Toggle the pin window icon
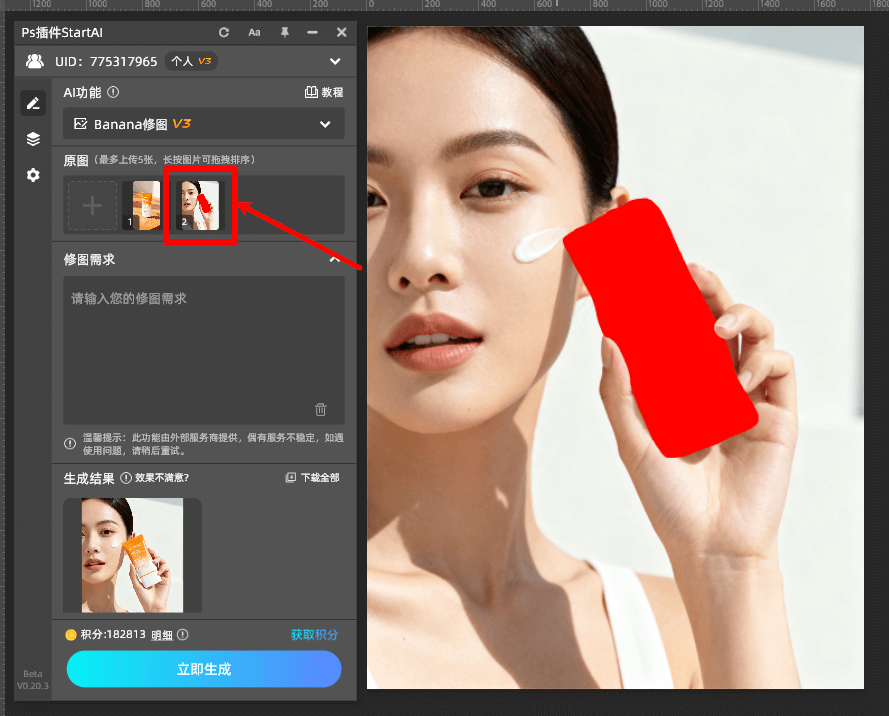Screen dimensions: 889x716 (x=285, y=32)
